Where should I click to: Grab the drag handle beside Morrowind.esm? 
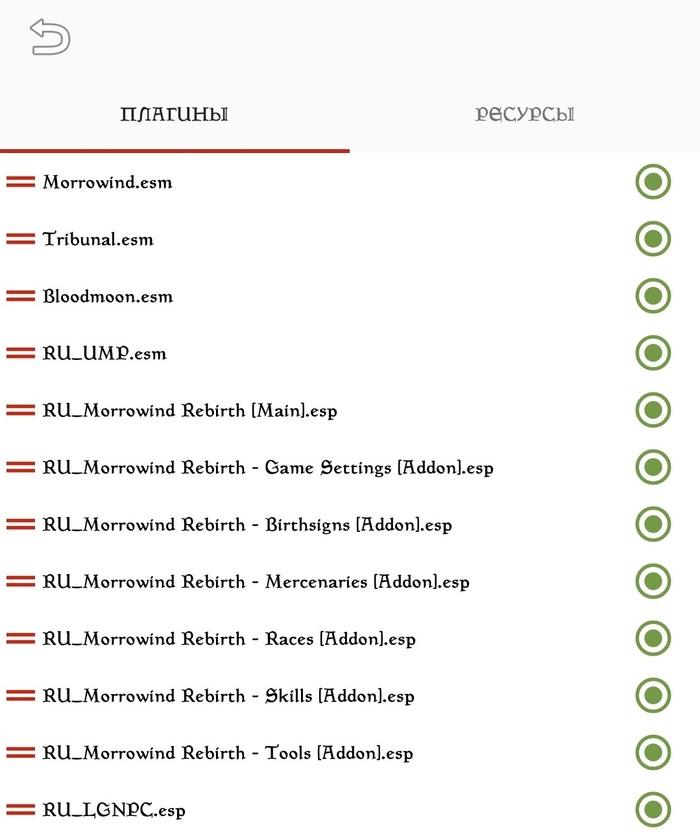21,182
